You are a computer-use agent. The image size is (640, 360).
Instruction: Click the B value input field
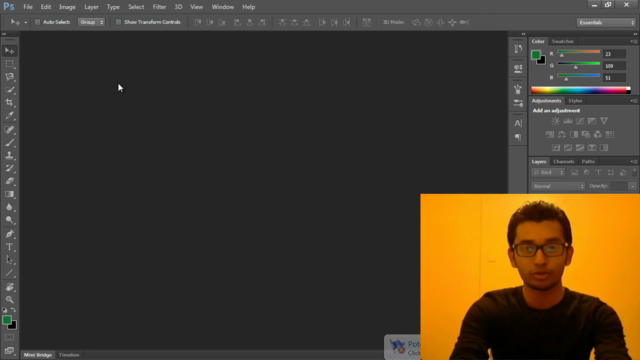614,78
